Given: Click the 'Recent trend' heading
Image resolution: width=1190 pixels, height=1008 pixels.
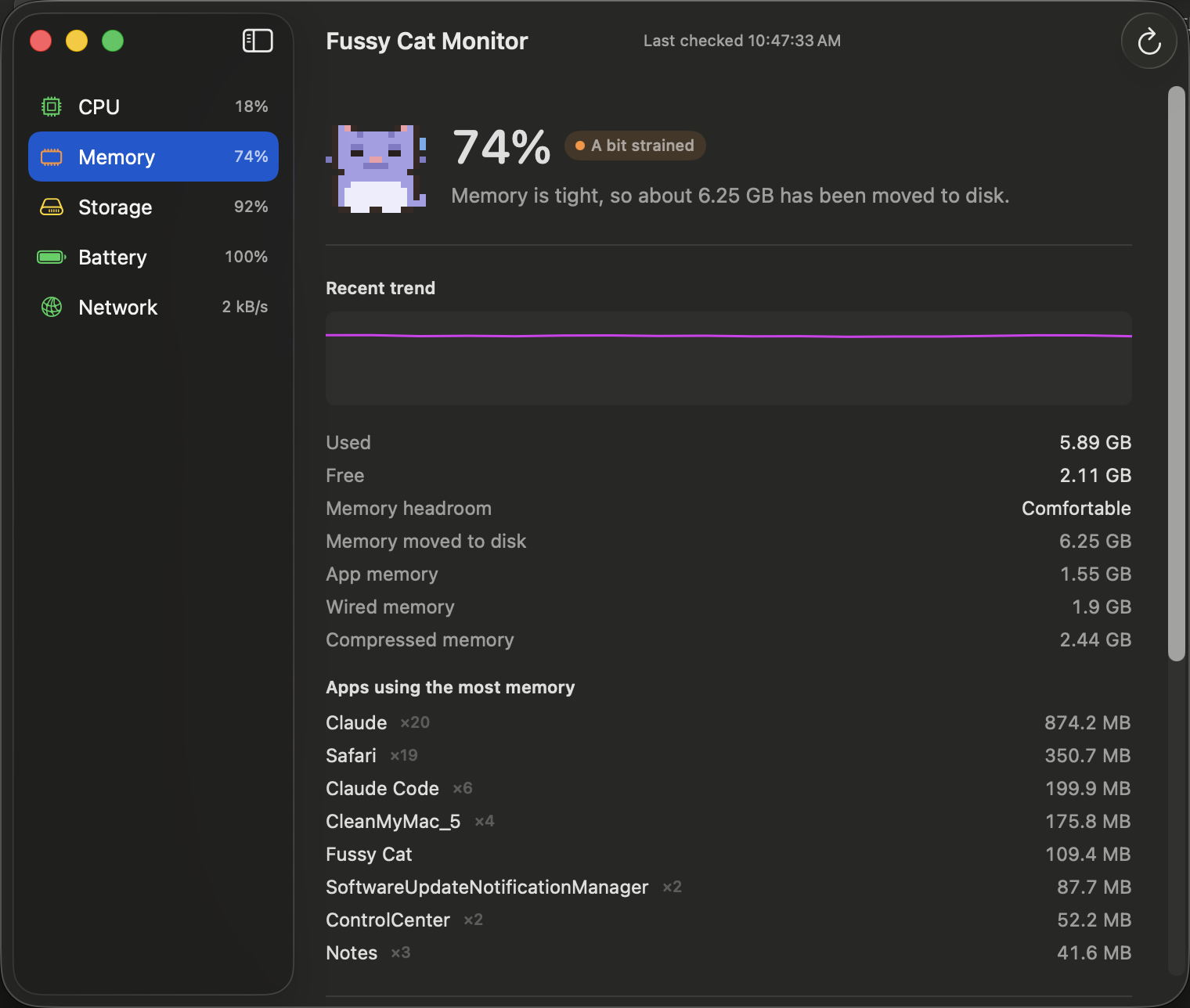Looking at the screenshot, I should point(380,288).
